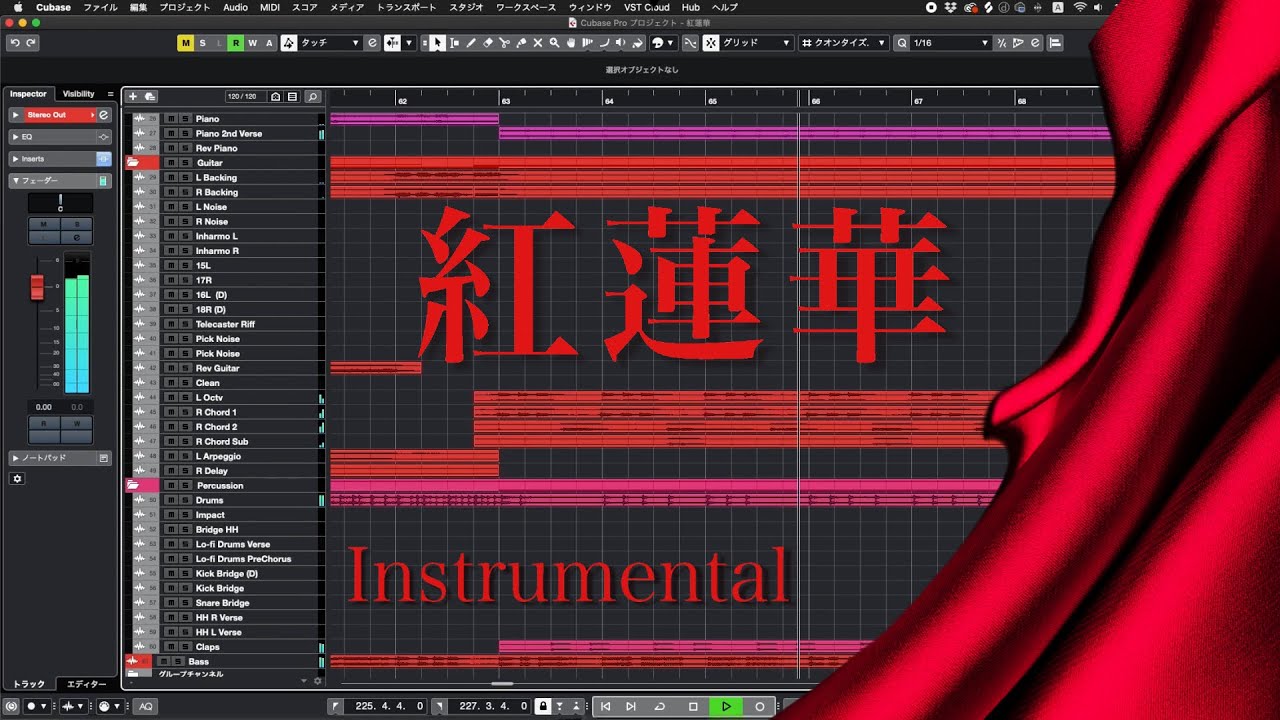Image resolution: width=1280 pixels, height=720 pixels.
Task: Toggle the punch points lock icon
Action: click(x=542, y=706)
